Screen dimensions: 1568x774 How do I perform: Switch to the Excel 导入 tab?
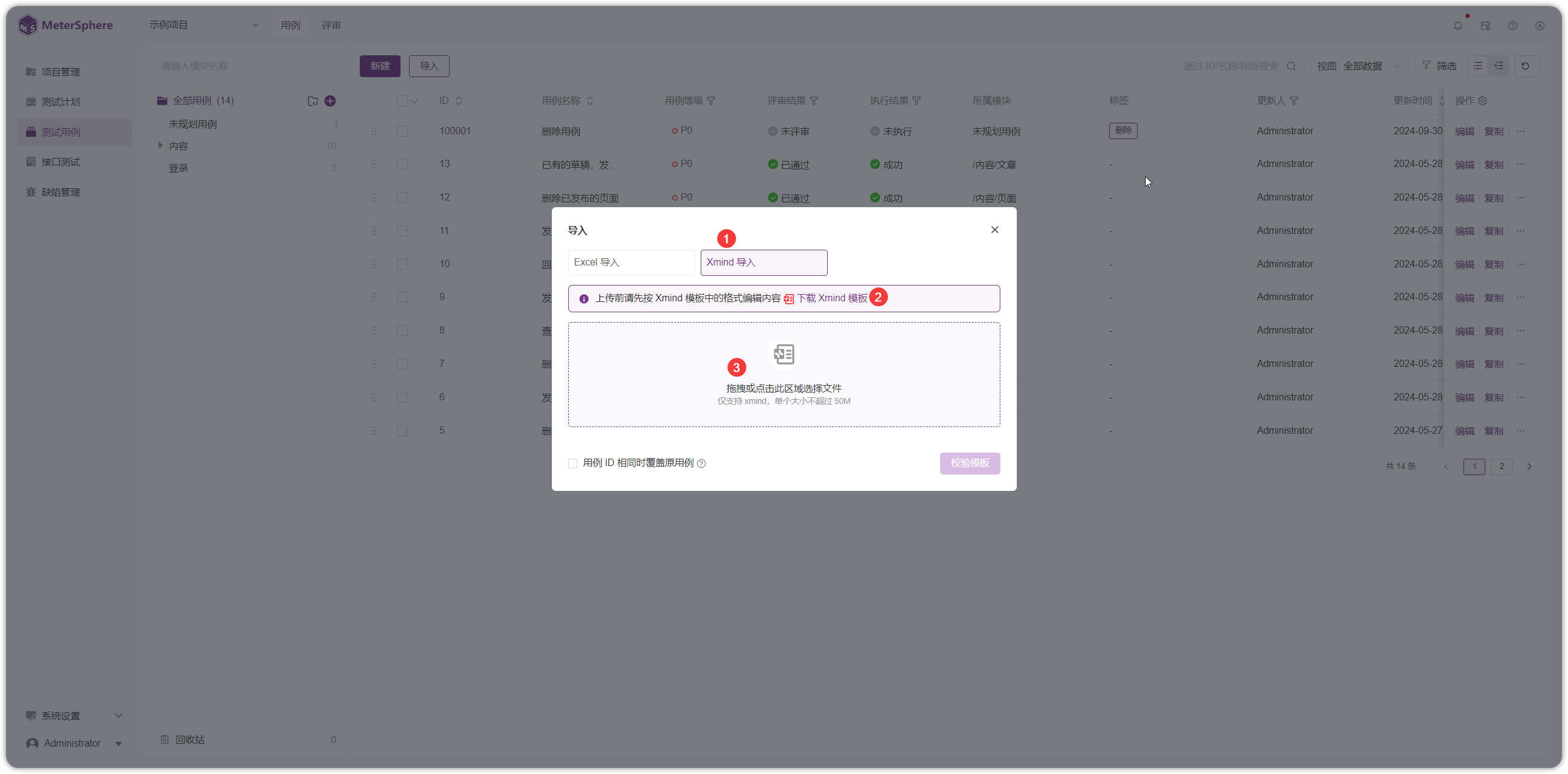click(x=631, y=262)
